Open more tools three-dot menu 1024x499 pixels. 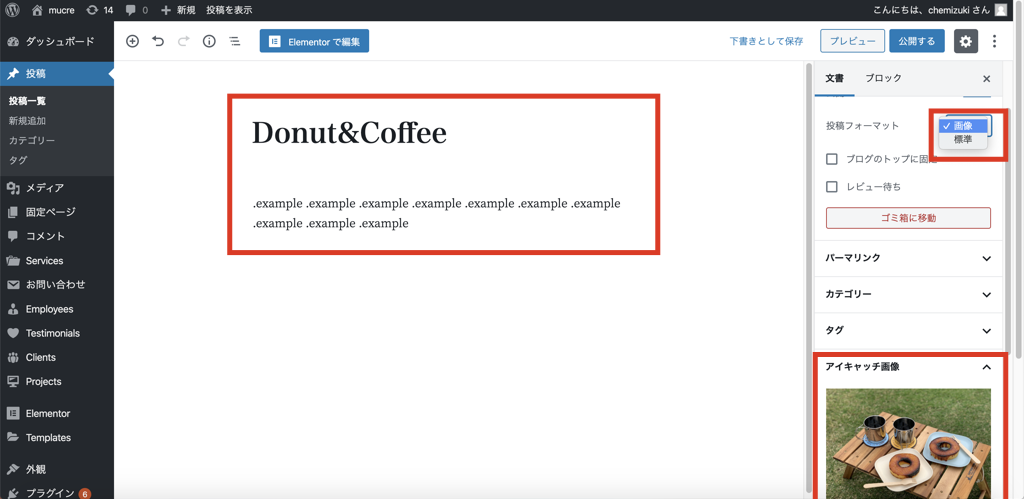tap(994, 41)
